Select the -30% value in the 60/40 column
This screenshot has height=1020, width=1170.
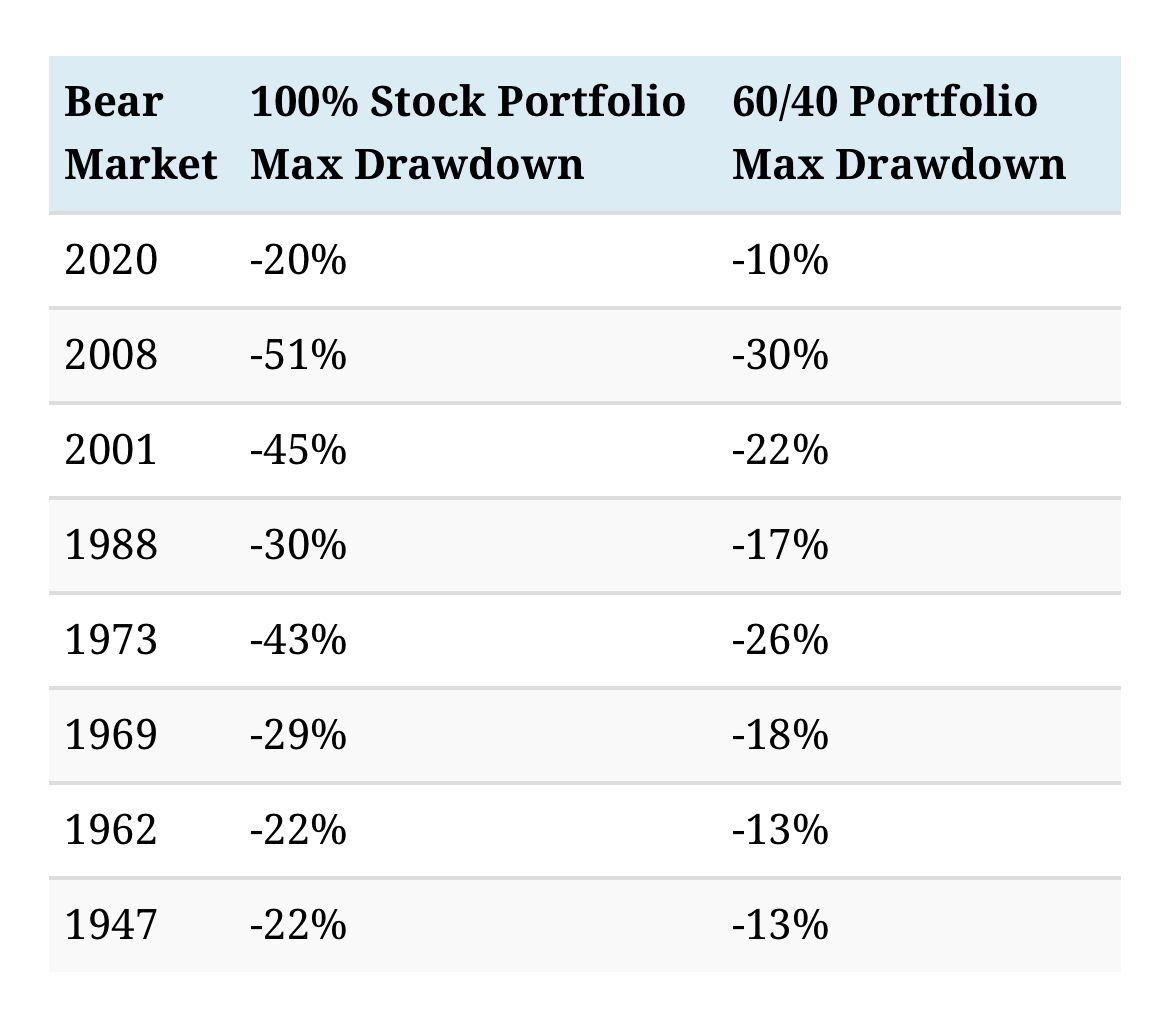pos(780,355)
